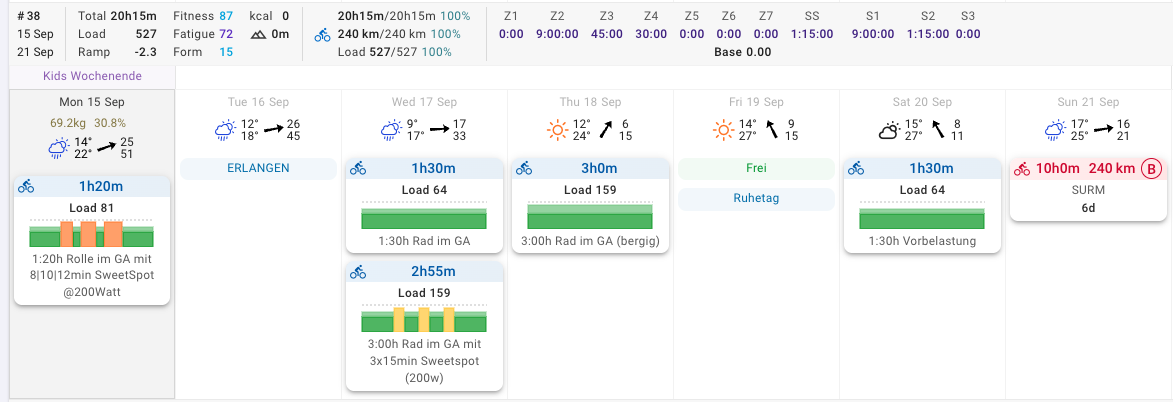Click the bike icon on the 2h55m workout
Screen dimensions: 1173x402
pyautogui.click(x=358, y=272)
